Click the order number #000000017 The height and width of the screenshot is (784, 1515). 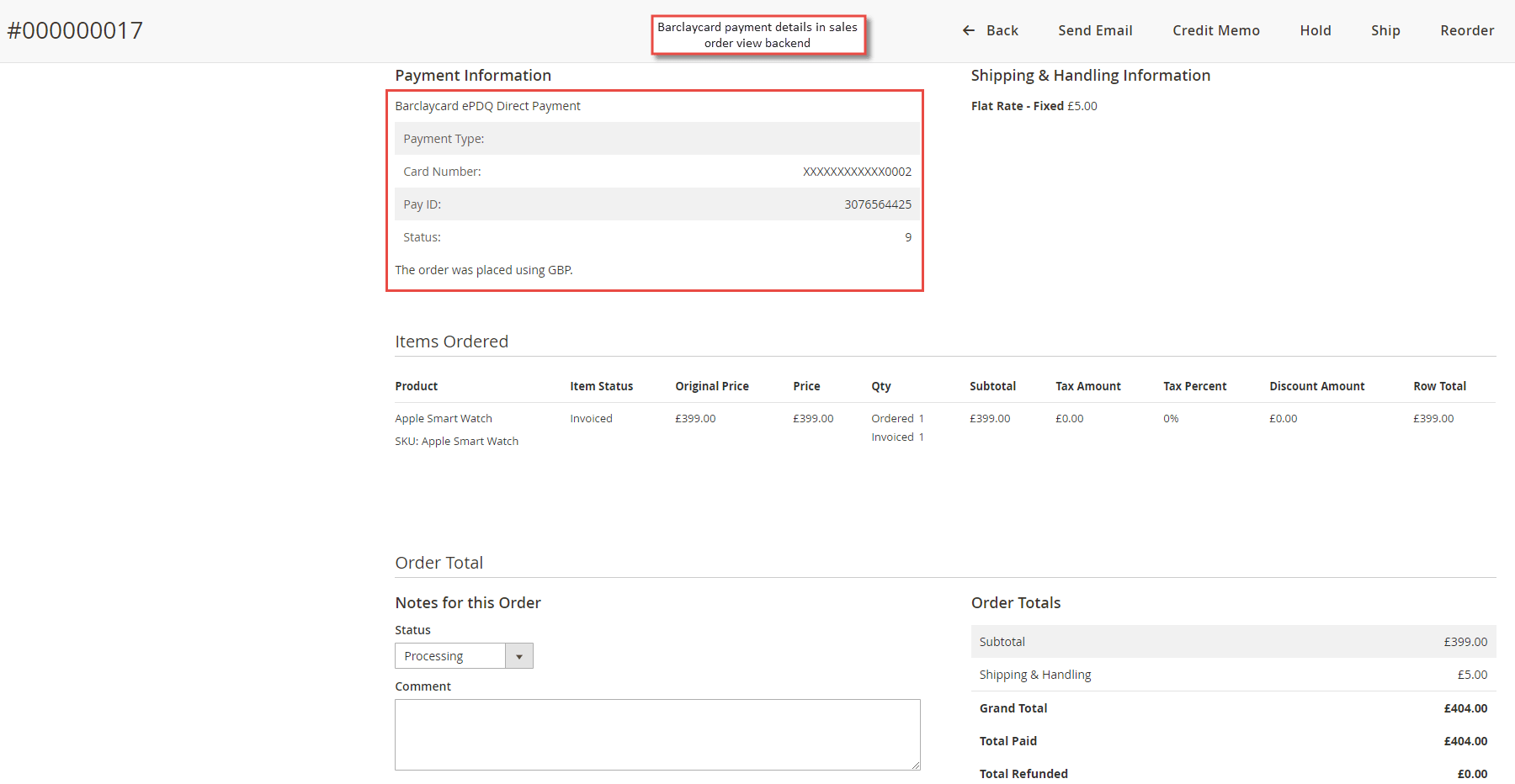click(x=75, y=30)
